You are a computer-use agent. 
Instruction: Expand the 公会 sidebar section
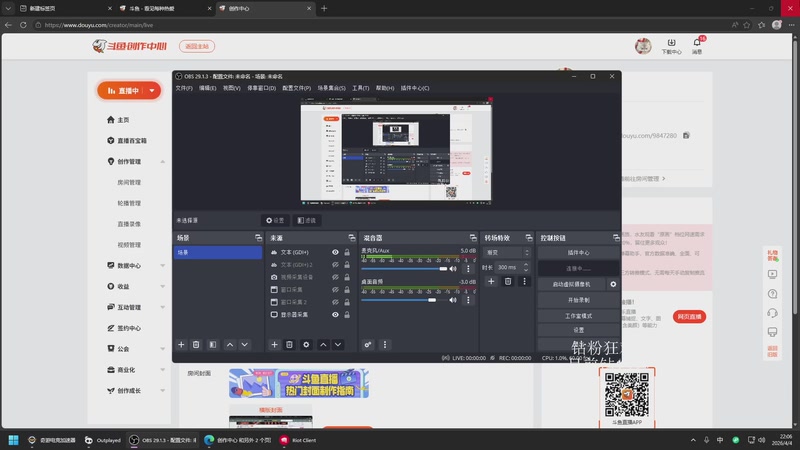pos(163,349)
